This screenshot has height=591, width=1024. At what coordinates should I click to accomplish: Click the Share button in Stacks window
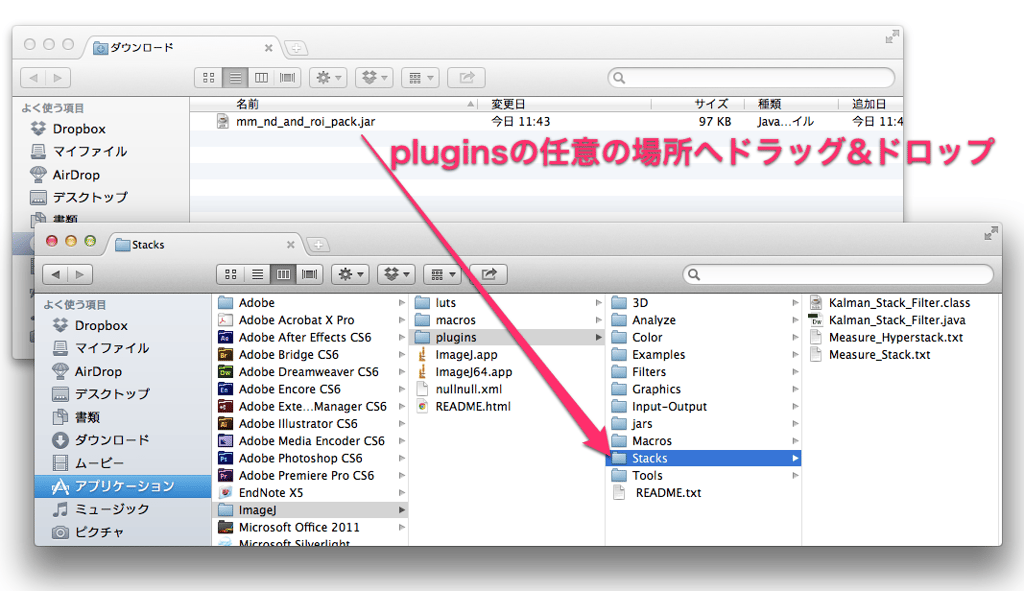pyautogui.click(x=490, y=274)
